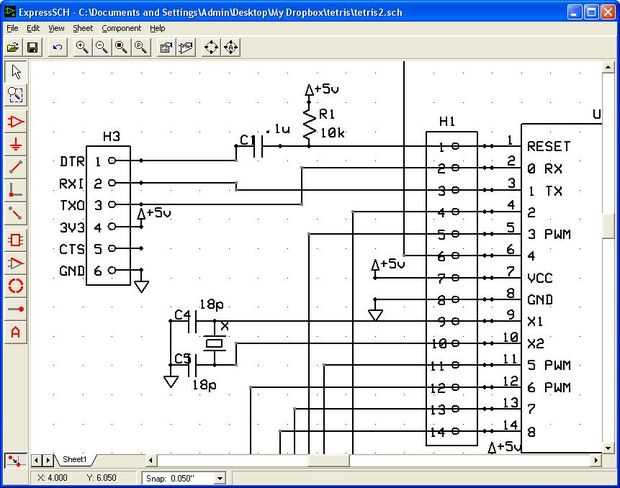Select the crystal X component
This screenshot has width=620, height=488.
(214, 343)
